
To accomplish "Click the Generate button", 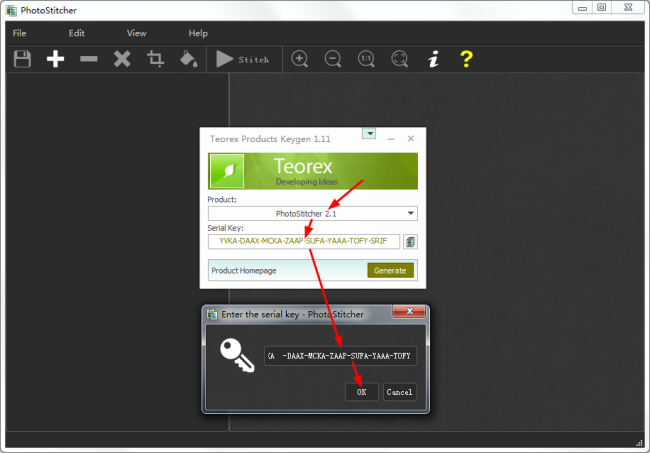I will [x=390, y=271].
